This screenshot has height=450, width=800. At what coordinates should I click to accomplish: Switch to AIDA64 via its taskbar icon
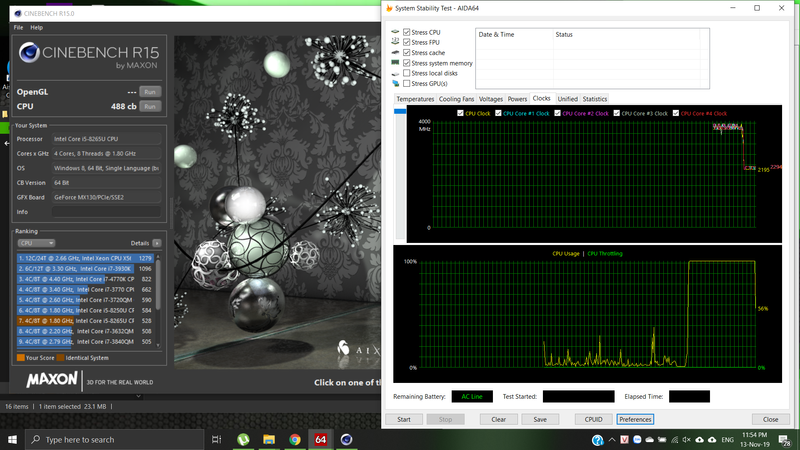320,439
